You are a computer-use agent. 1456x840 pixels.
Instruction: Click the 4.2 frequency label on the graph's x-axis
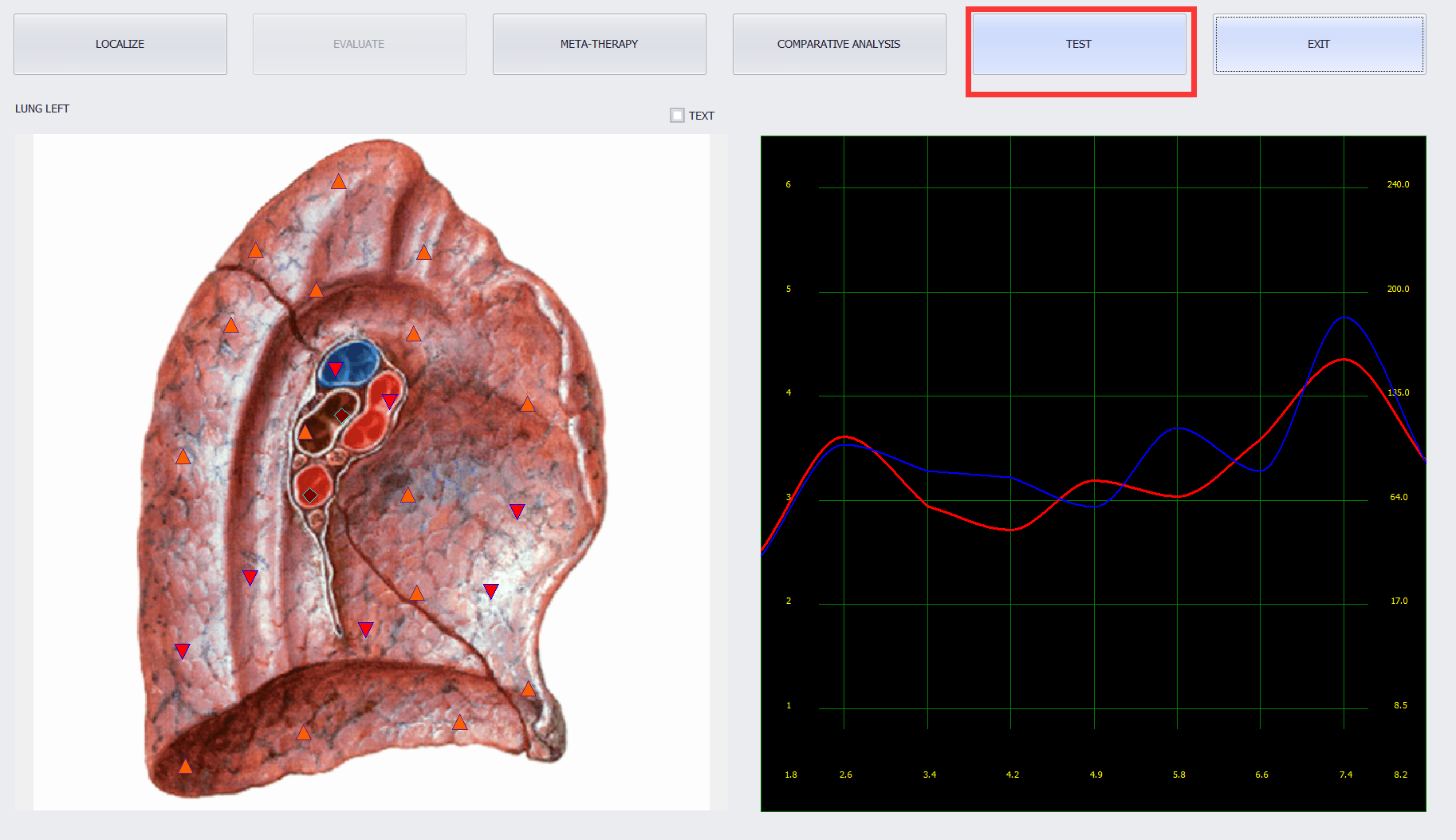click(x=1013, y=775)
